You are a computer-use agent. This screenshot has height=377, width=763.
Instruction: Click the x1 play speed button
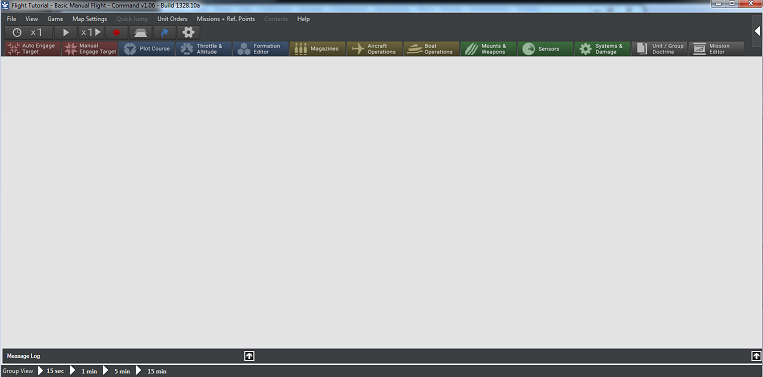[91, 33]
